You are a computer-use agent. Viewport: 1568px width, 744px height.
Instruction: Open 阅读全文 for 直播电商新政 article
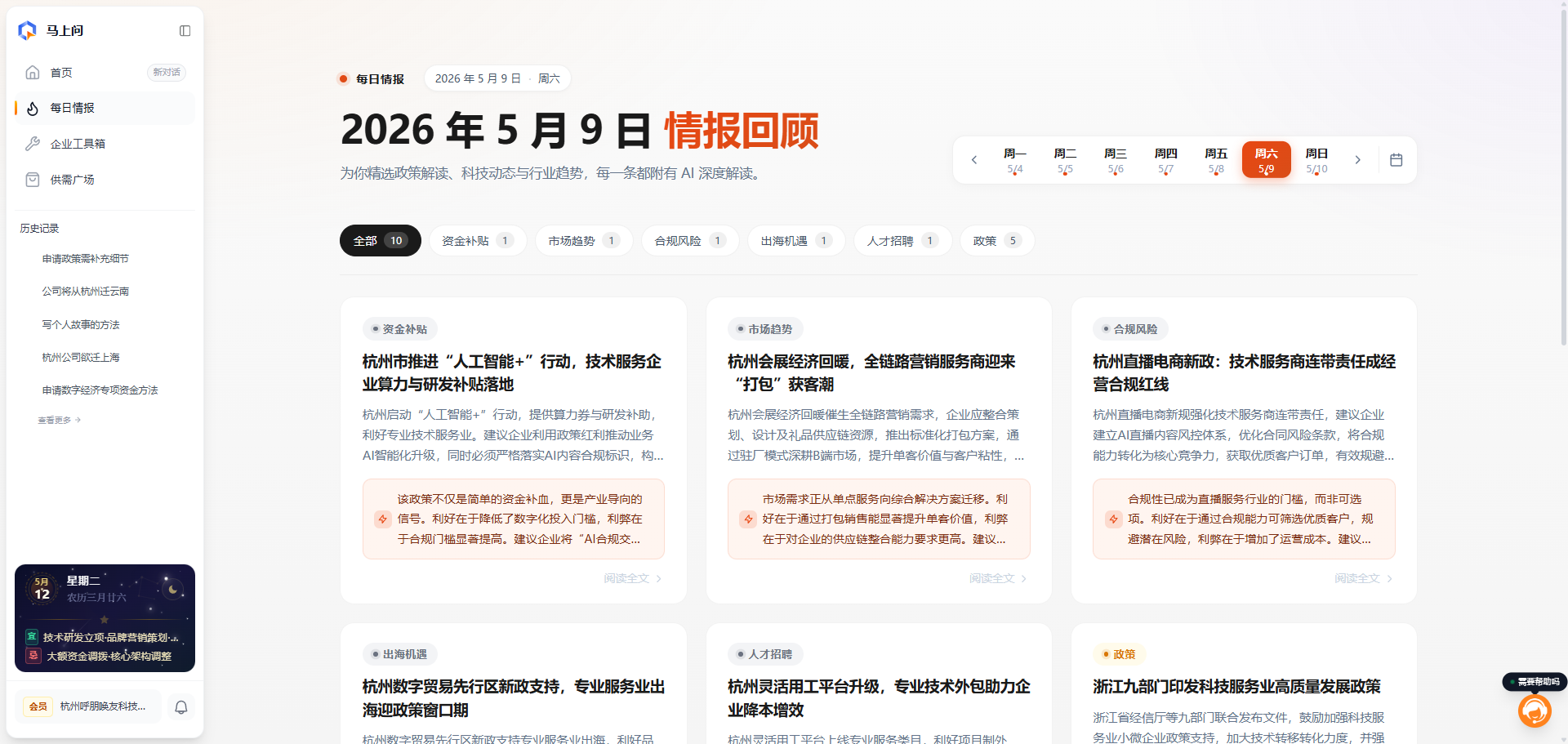pos(1364,578)
